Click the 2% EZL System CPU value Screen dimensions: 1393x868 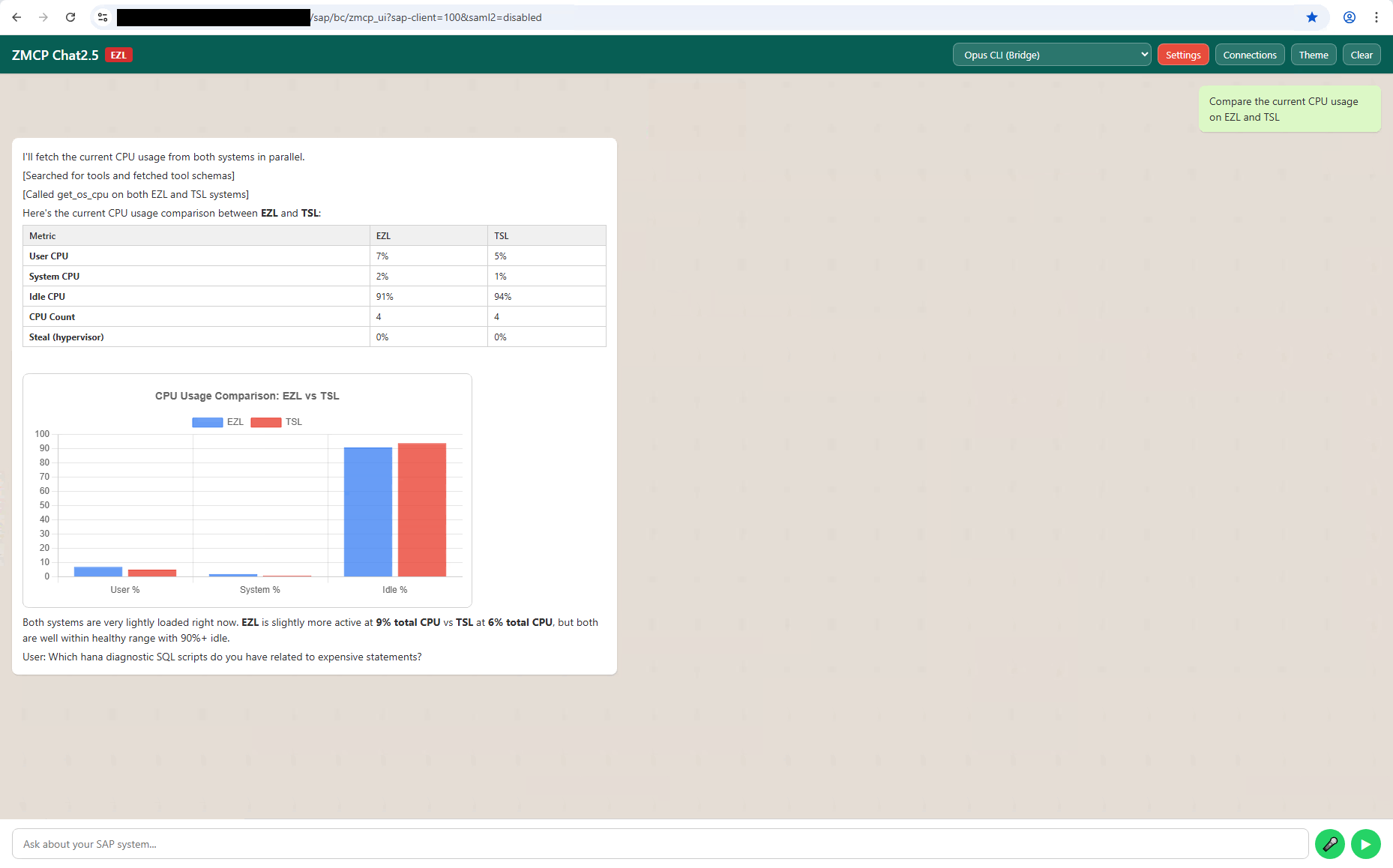382,276
